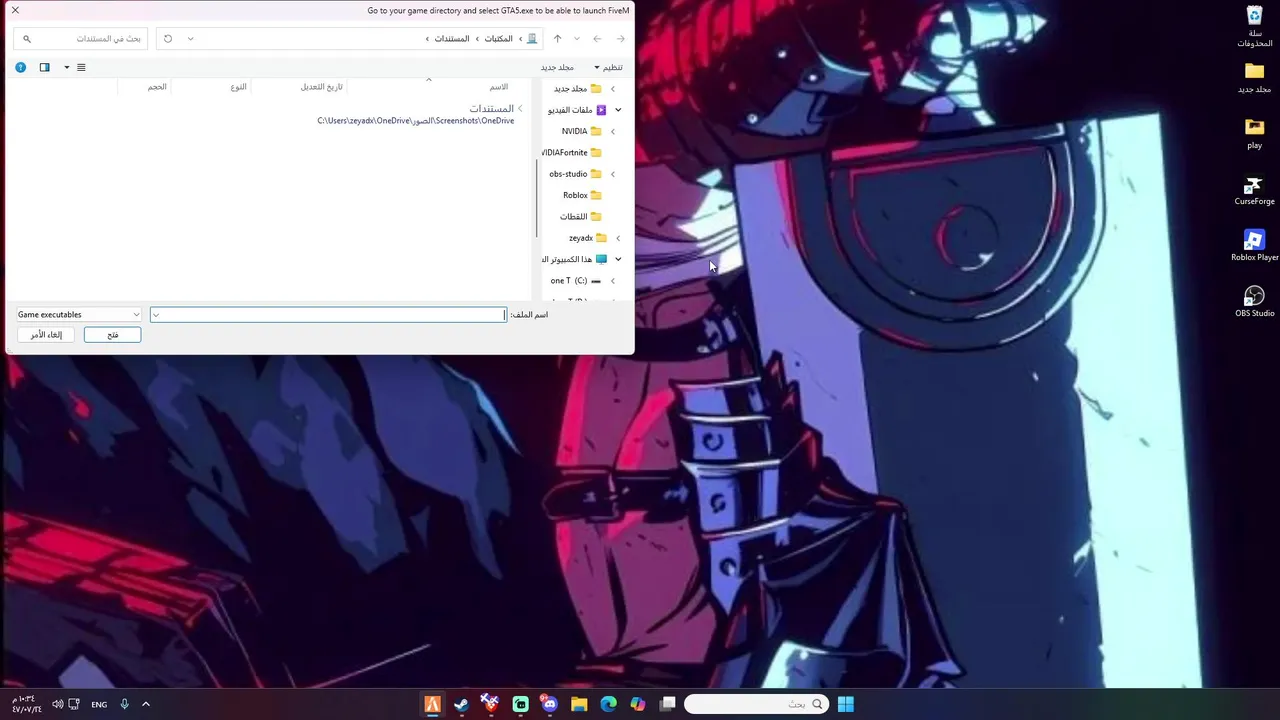Collapse the المستندات group header

tap(520, 108)
